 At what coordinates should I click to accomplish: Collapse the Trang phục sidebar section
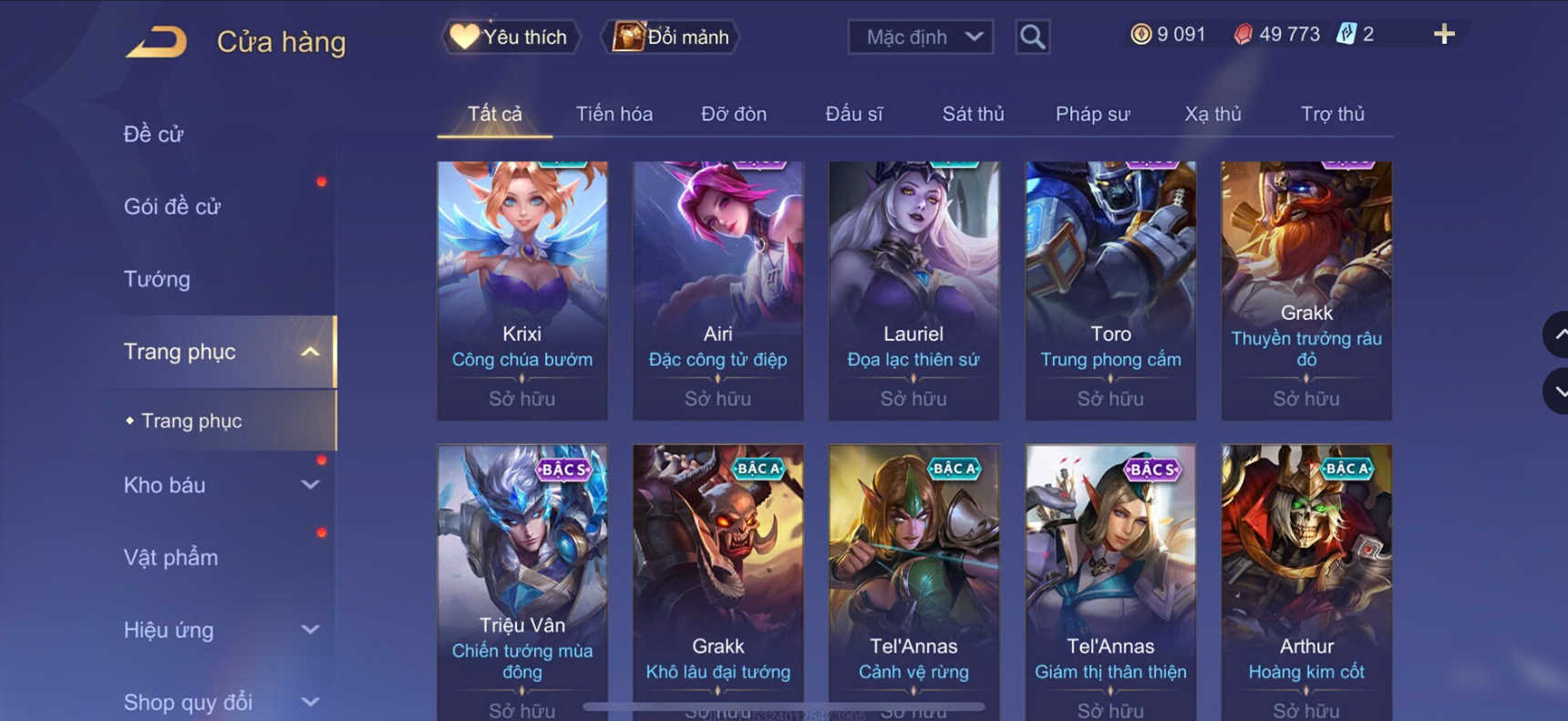311,352
